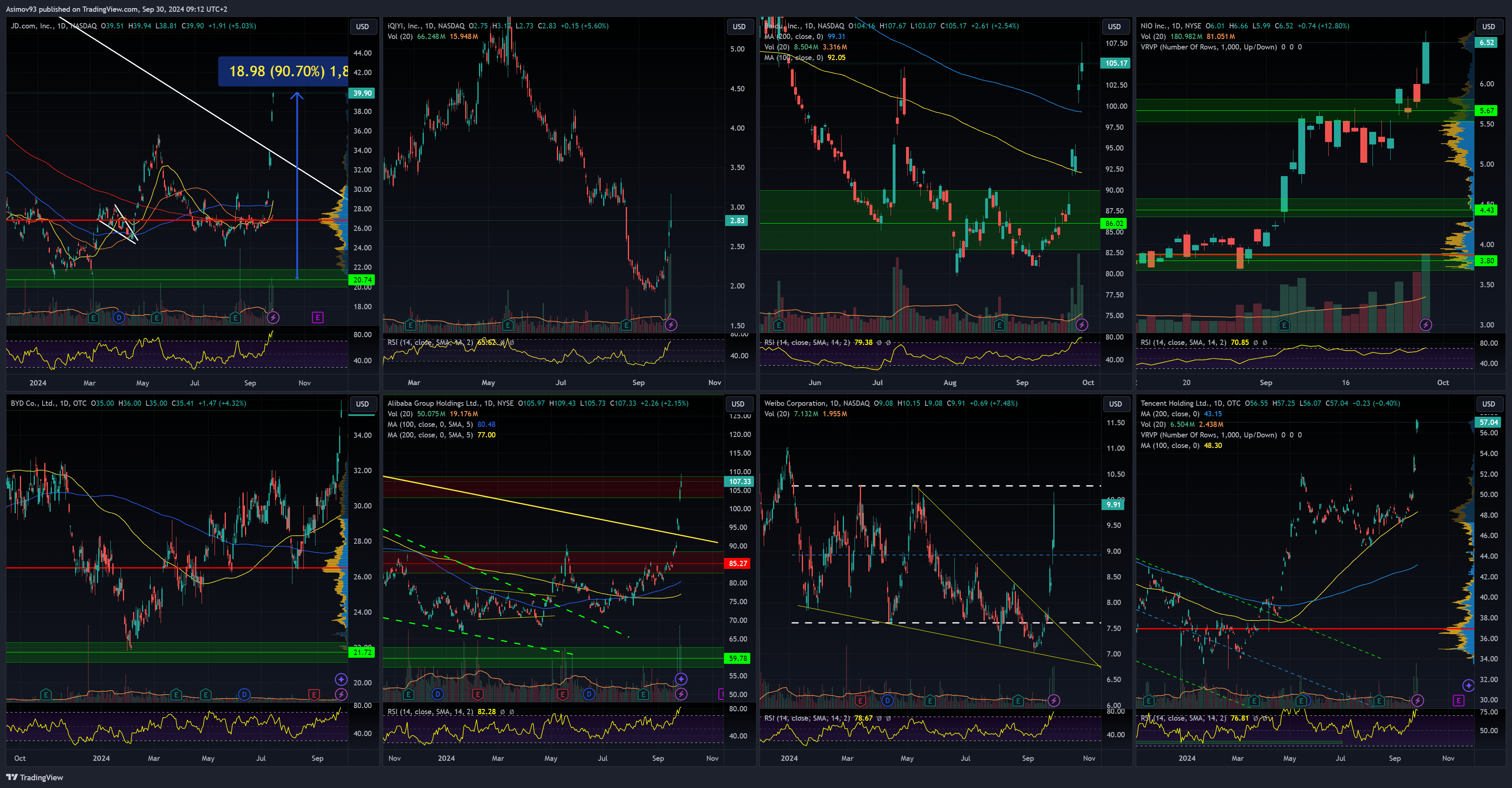Click NIO Inc. symbol title in legend

click(1155, 26)
